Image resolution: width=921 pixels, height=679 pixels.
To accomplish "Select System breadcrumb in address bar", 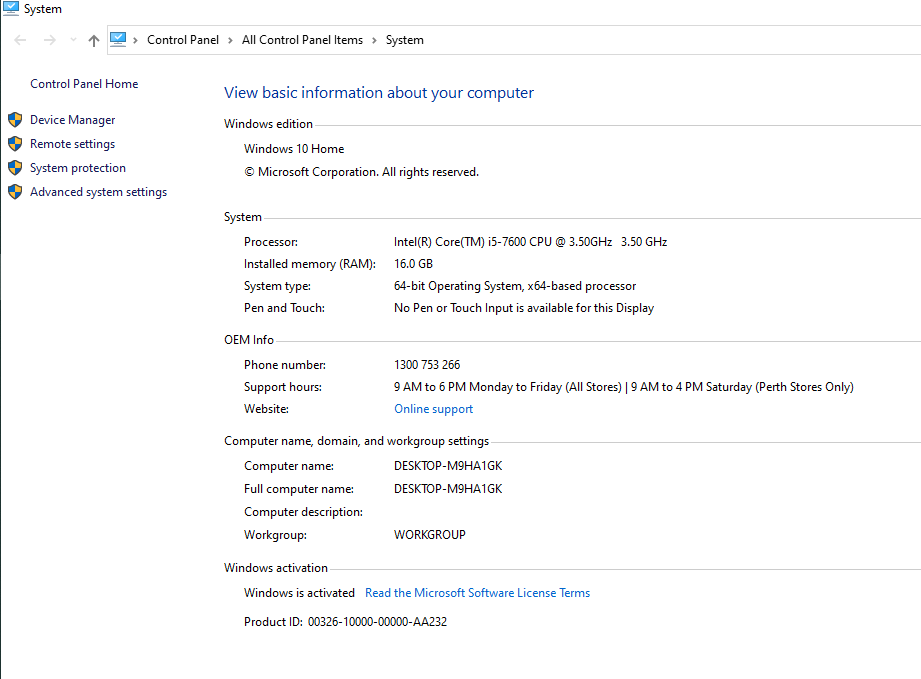I will 405,40.
